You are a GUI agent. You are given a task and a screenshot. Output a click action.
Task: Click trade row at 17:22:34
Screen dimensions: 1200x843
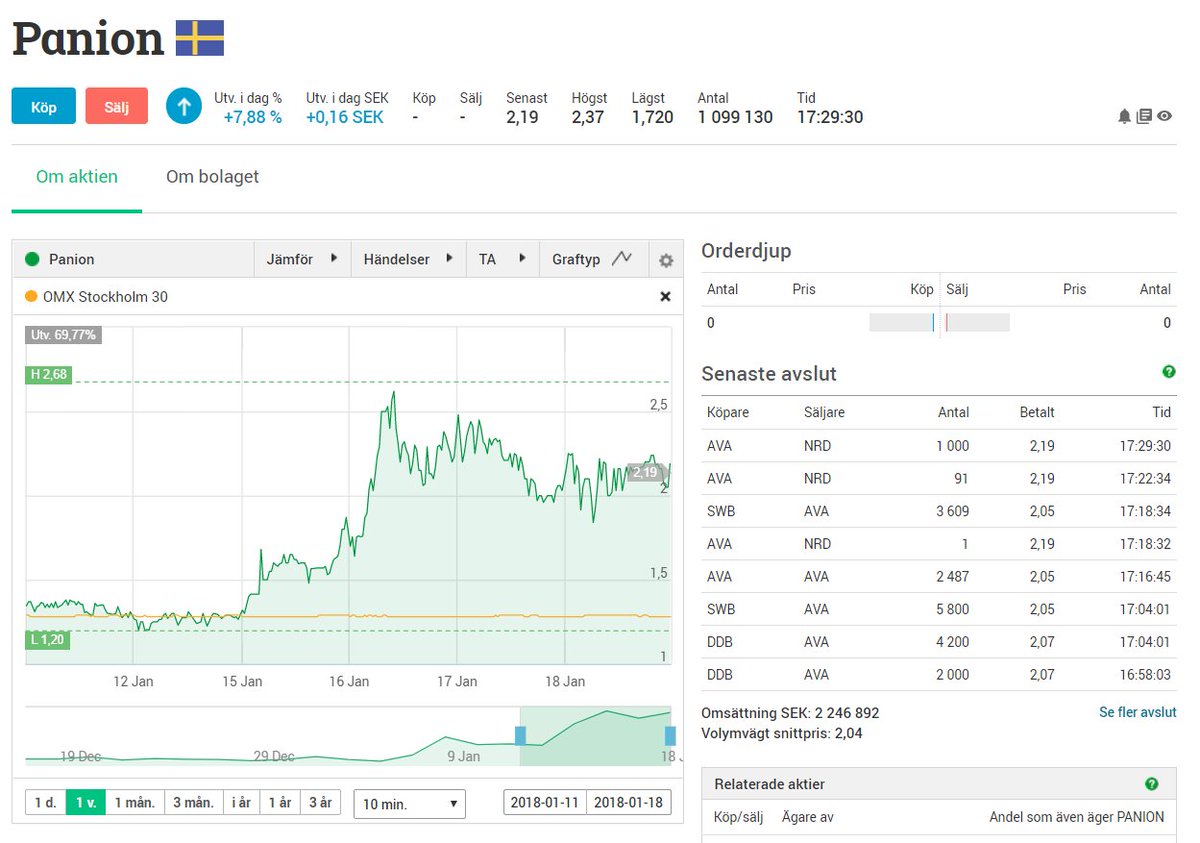(939, 479)
